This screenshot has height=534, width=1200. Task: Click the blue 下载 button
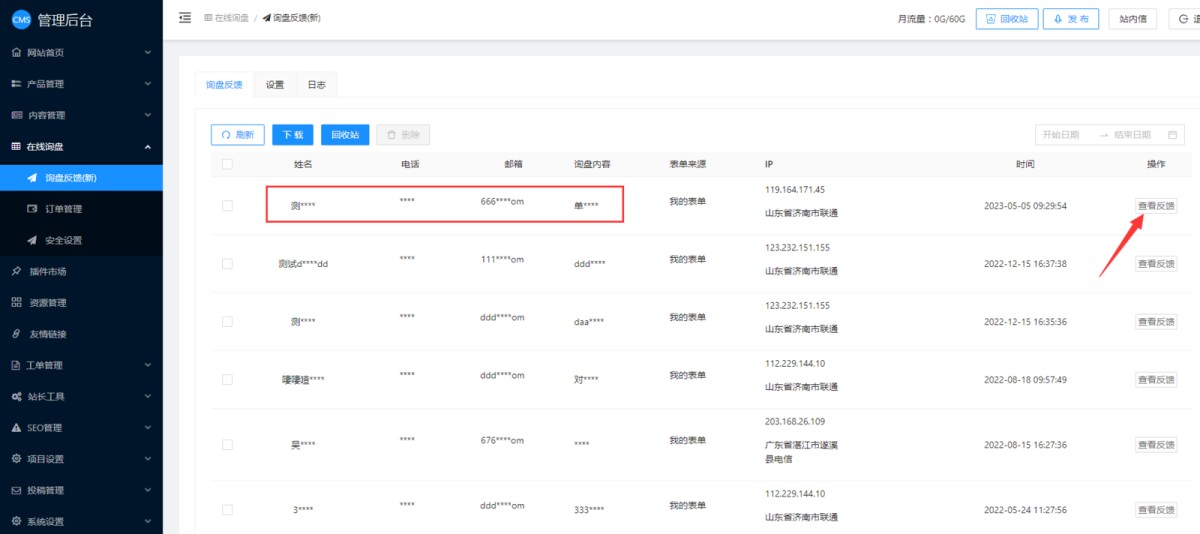[x=292, y=135]
